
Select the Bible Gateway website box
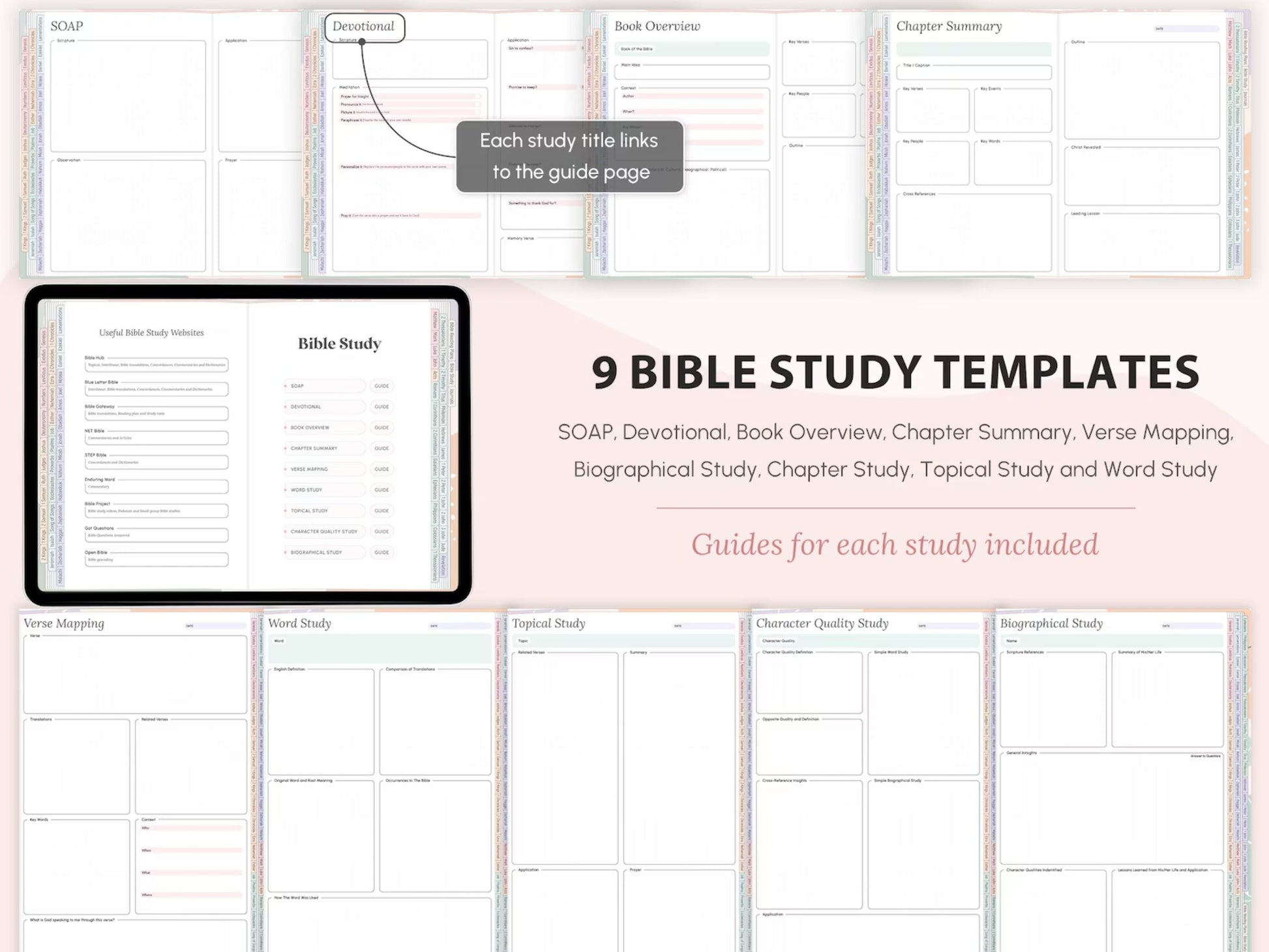click(x=155, y=413)
